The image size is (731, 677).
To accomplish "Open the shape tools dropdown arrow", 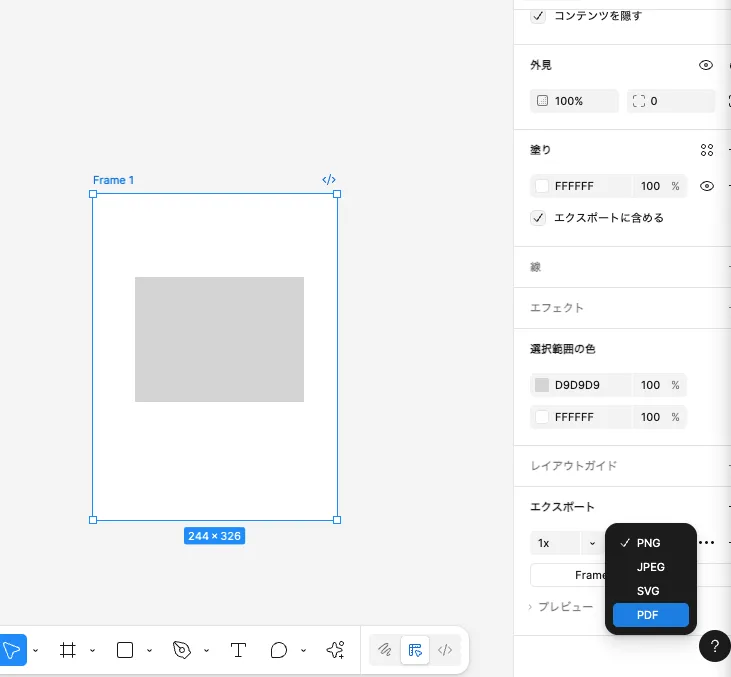I will coord(149,650).
